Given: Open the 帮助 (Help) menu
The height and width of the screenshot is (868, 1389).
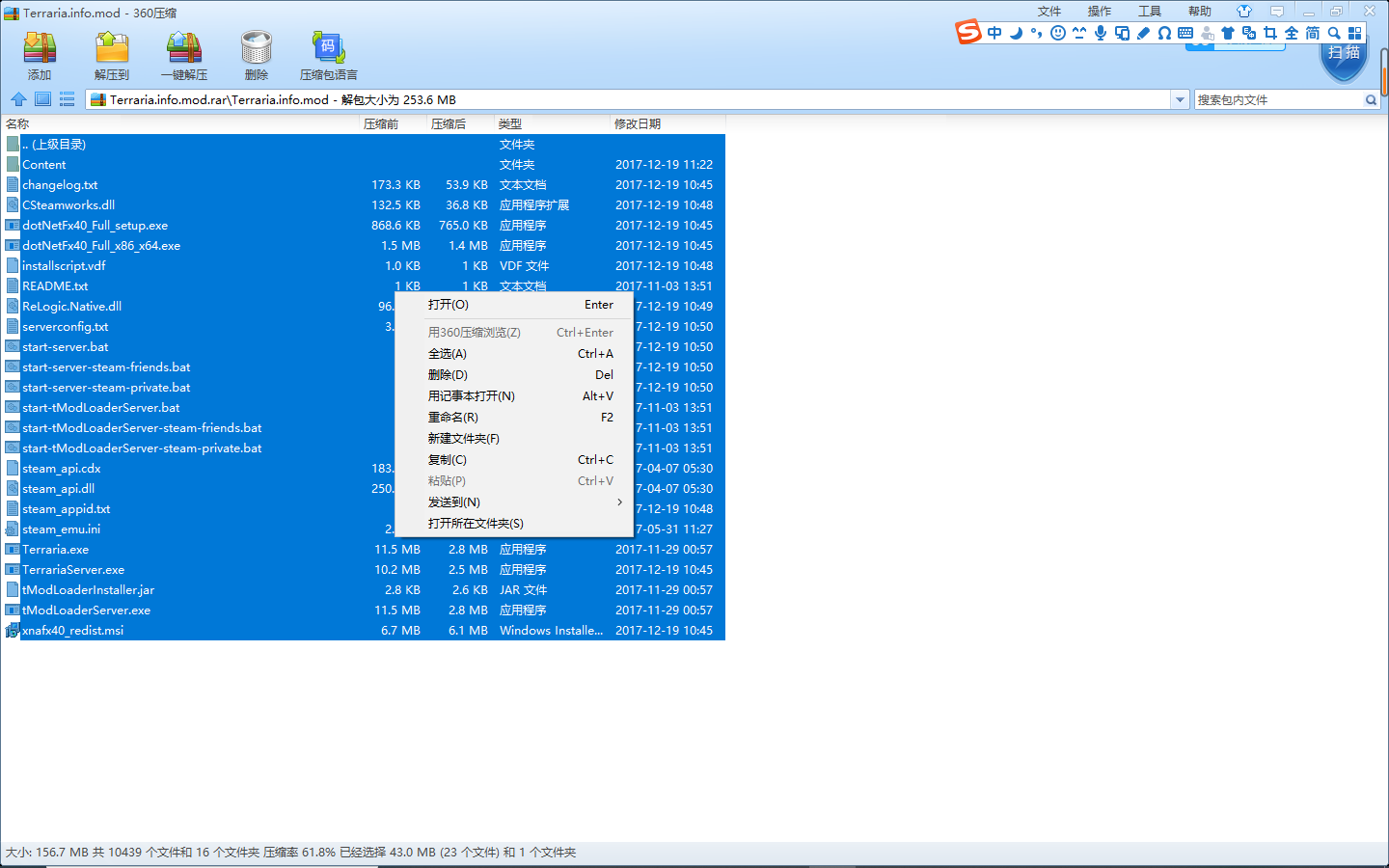Looking at the screenshot, I should [x=1200, y=12].
